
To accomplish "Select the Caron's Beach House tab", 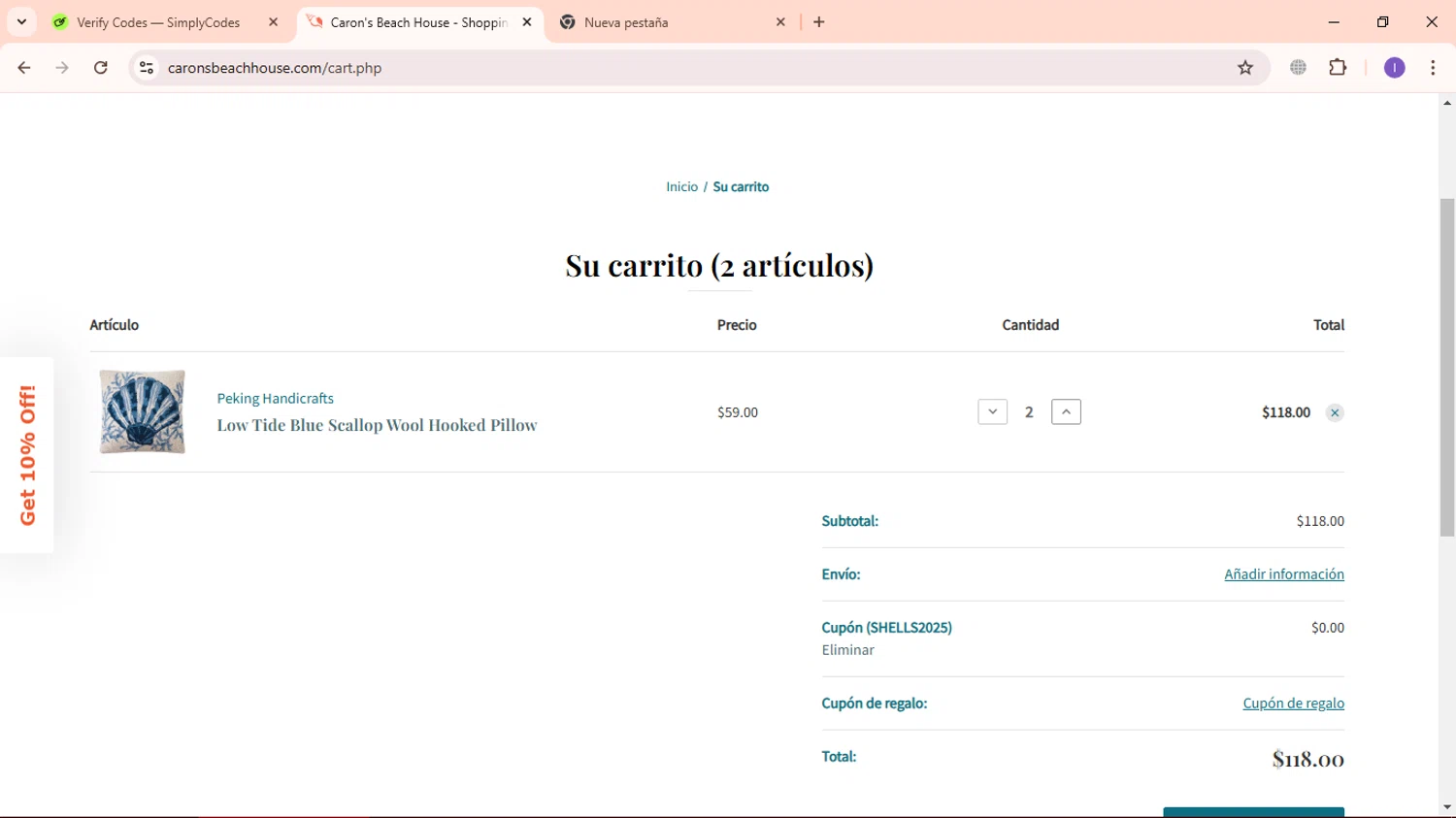I will pyautogui.click(x=417, y=22).
